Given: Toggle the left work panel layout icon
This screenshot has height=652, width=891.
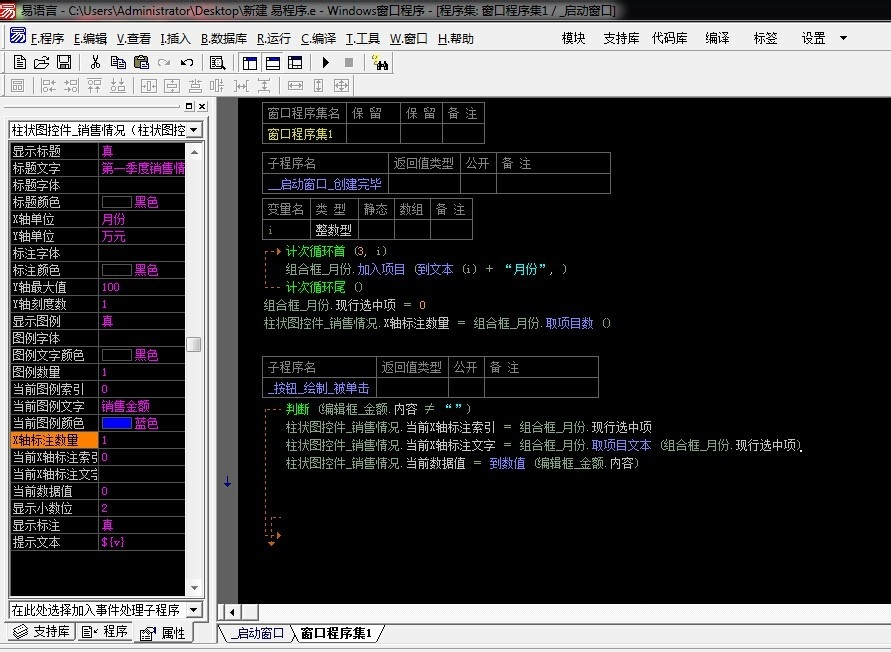Looking at the screenshot, I should 249,63.
